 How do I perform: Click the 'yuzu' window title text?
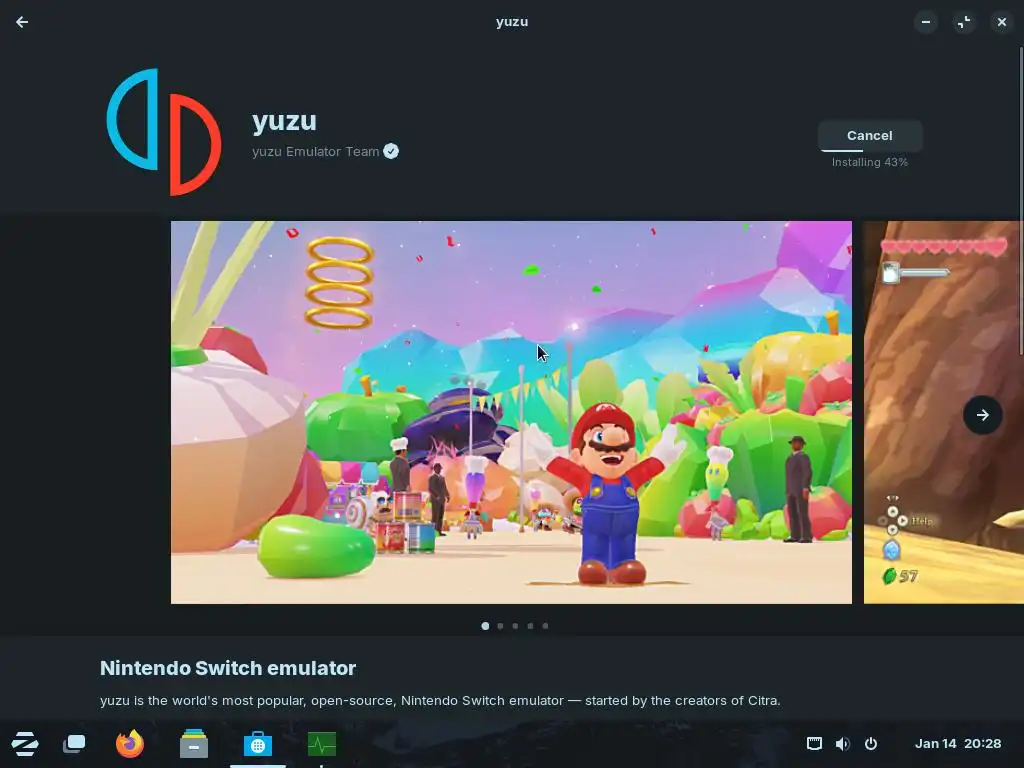[x=511, y=22]
